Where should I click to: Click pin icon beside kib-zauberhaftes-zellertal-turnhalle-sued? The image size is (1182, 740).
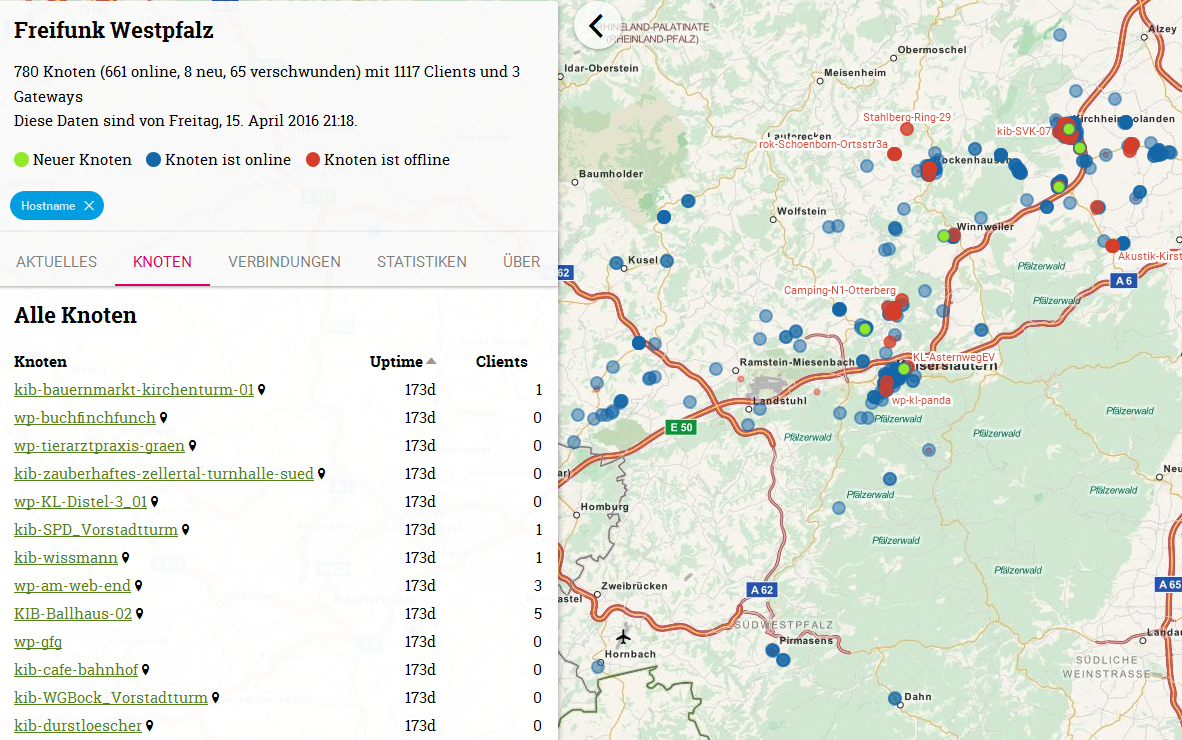(321, 473)
